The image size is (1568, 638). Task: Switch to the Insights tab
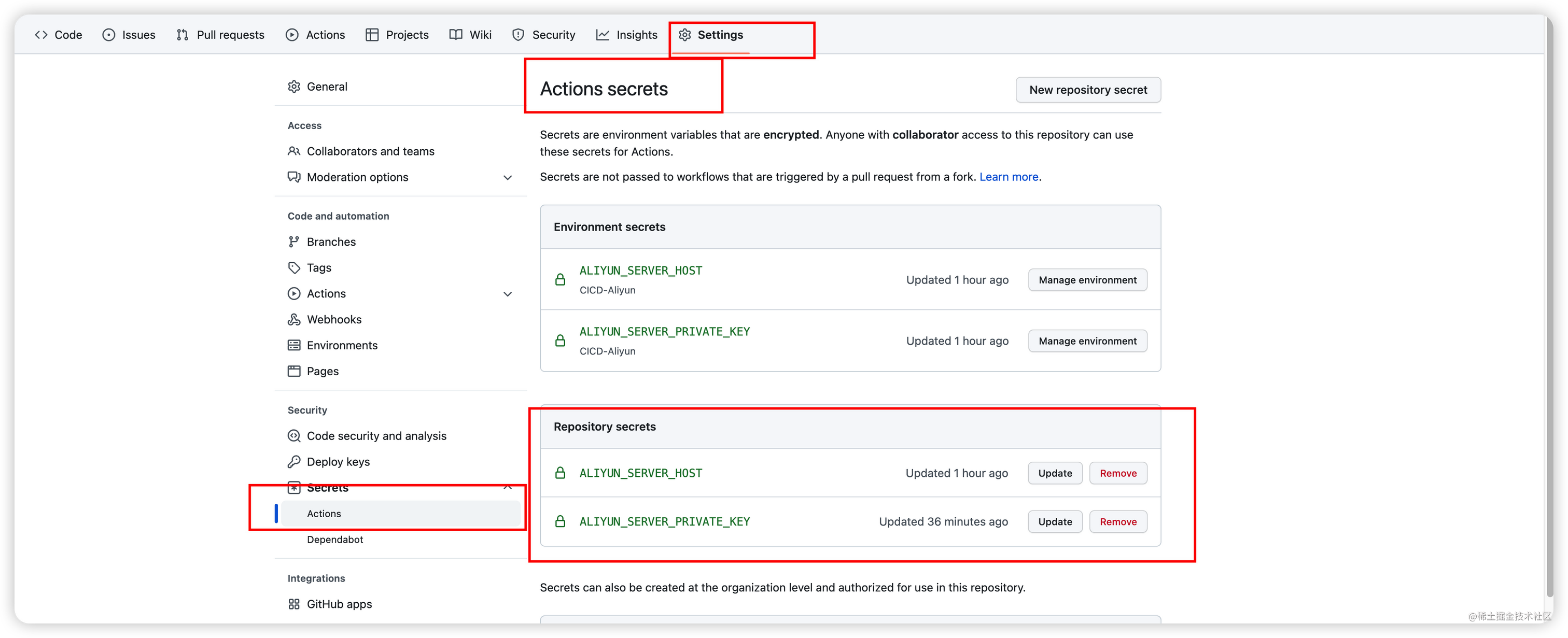[626, 35]
